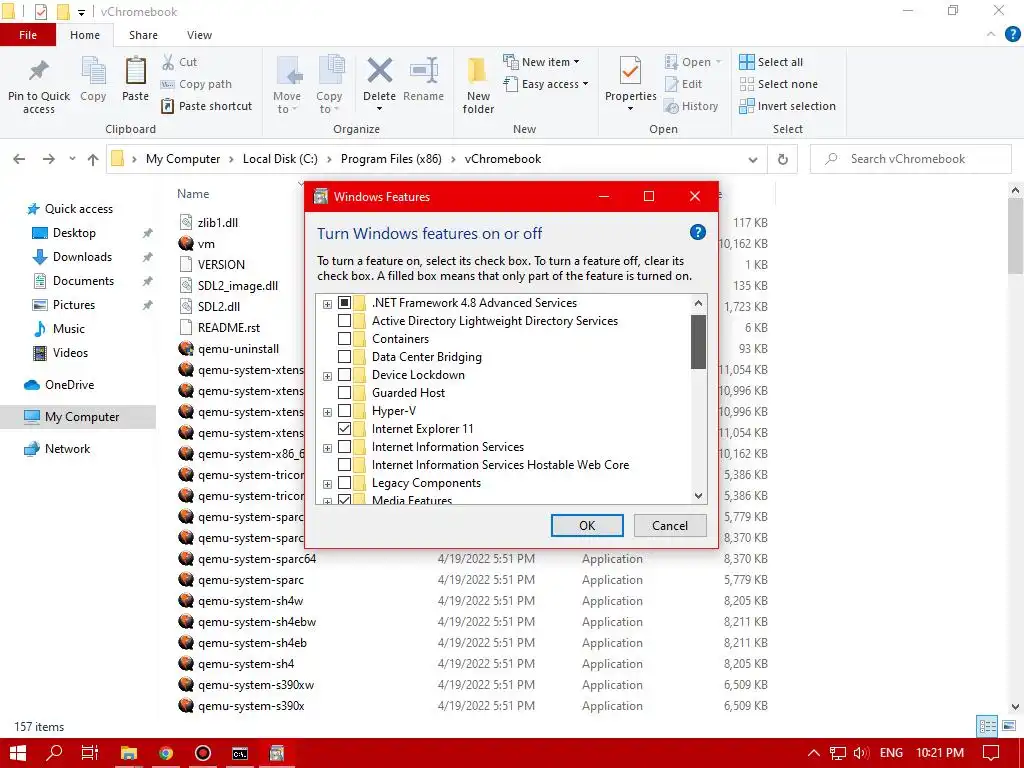Check the Legacy Components checkbox
Viewport: 1024px width, 768px height.
[344, 483]
